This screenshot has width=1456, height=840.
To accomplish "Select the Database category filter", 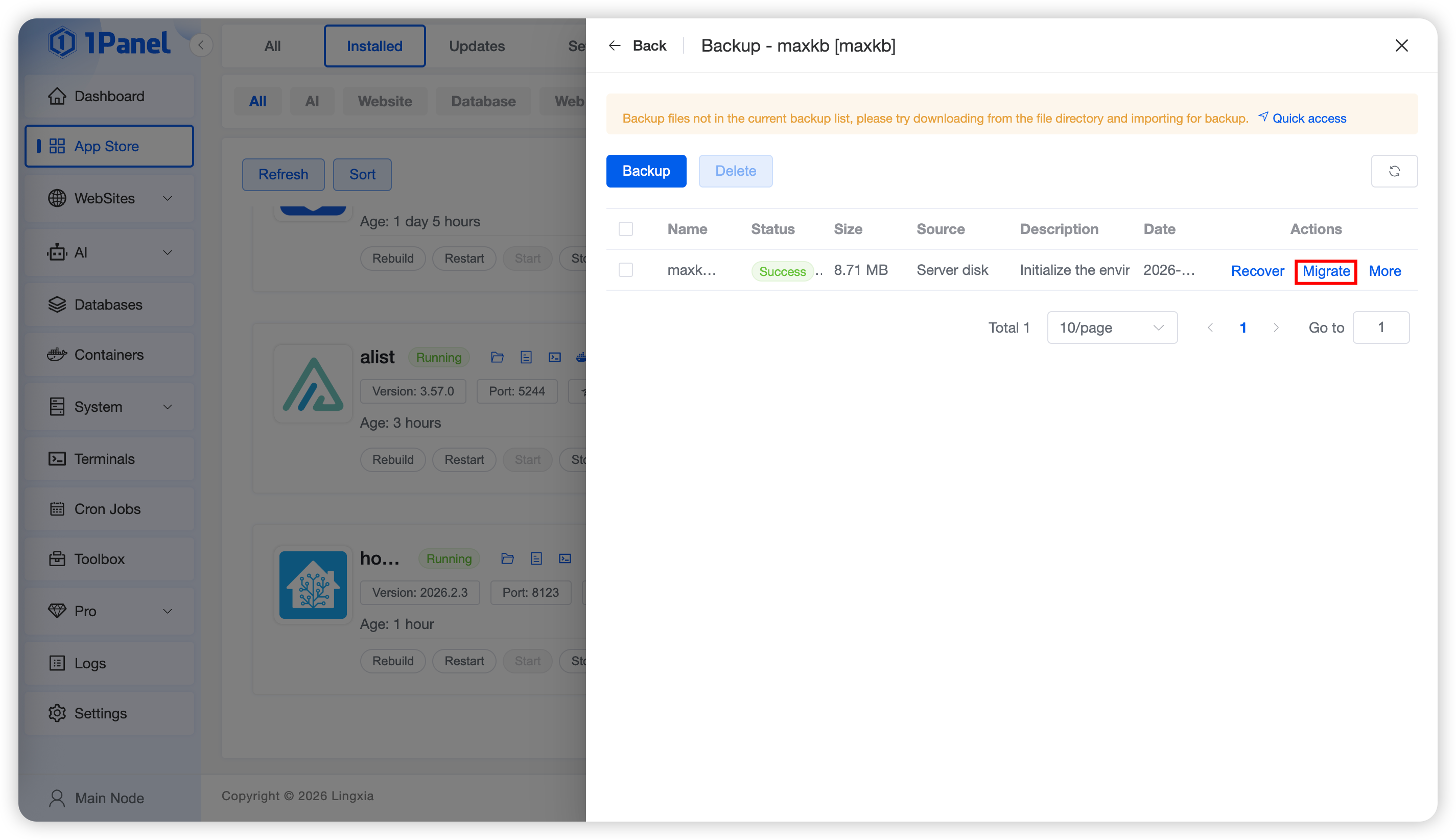I will point(483,101).
